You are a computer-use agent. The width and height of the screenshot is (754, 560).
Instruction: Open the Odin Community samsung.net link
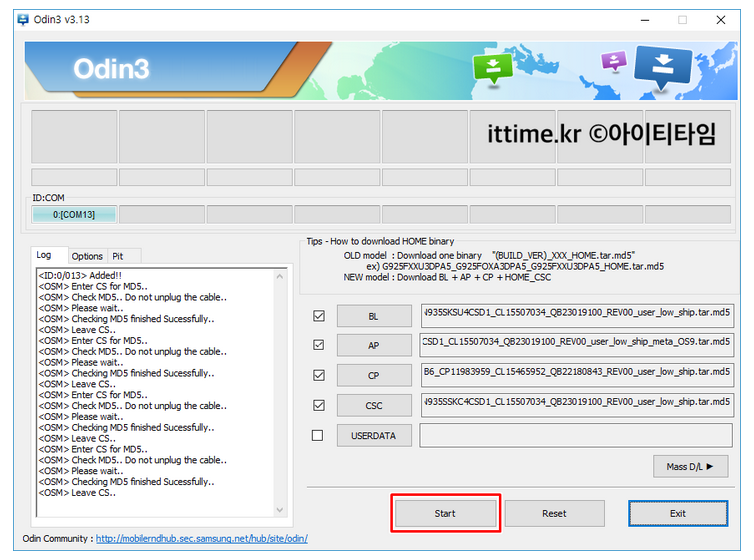(x=201, y=538)
